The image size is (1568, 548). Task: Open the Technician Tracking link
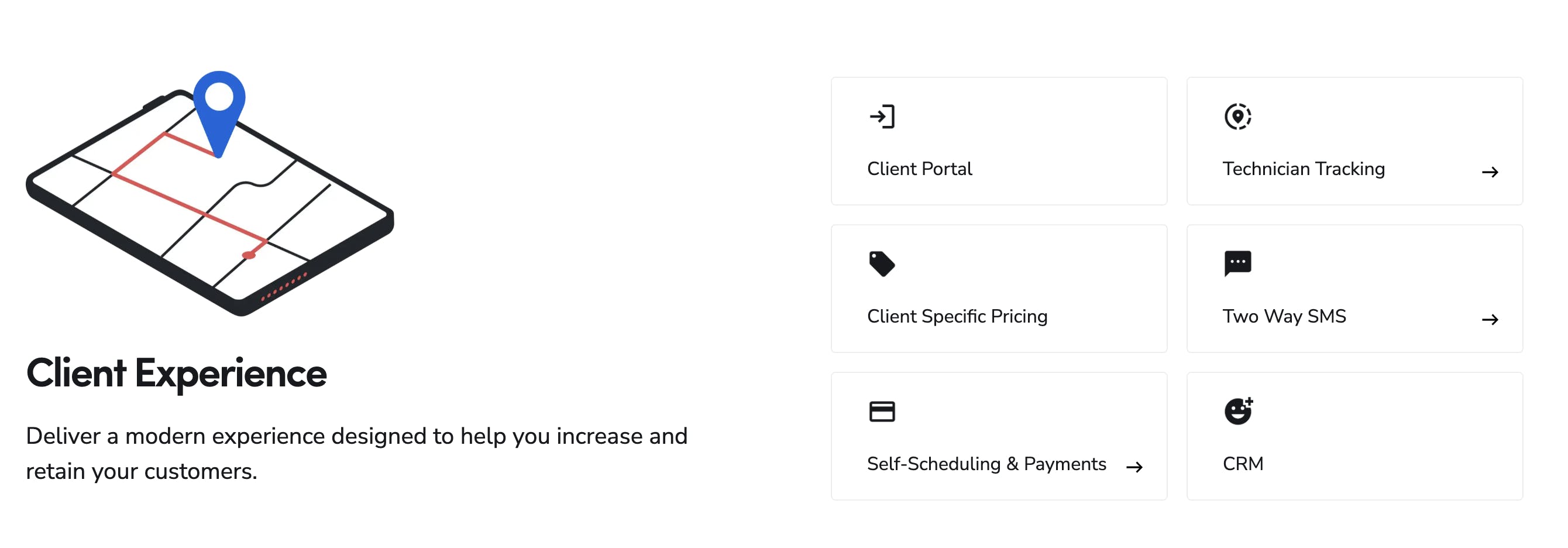pos(1303,169)
